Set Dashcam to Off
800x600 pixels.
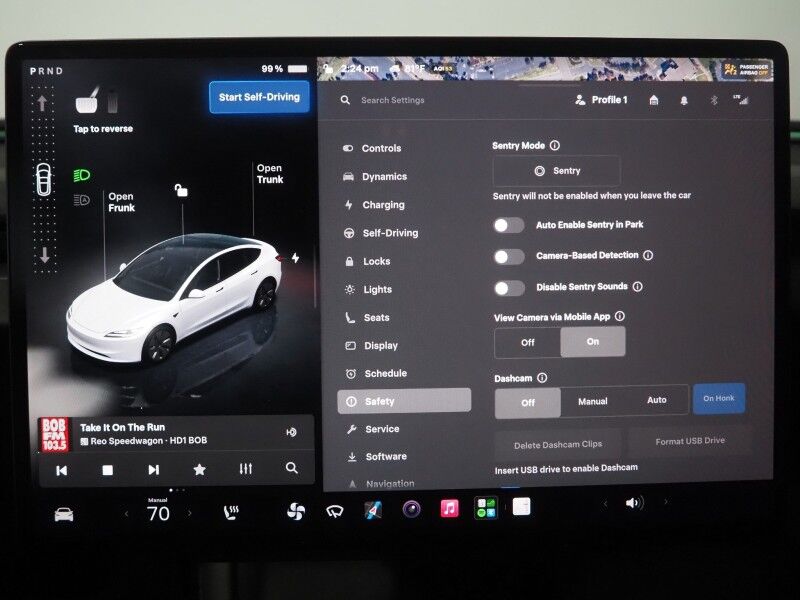click(x=528, y=403)
